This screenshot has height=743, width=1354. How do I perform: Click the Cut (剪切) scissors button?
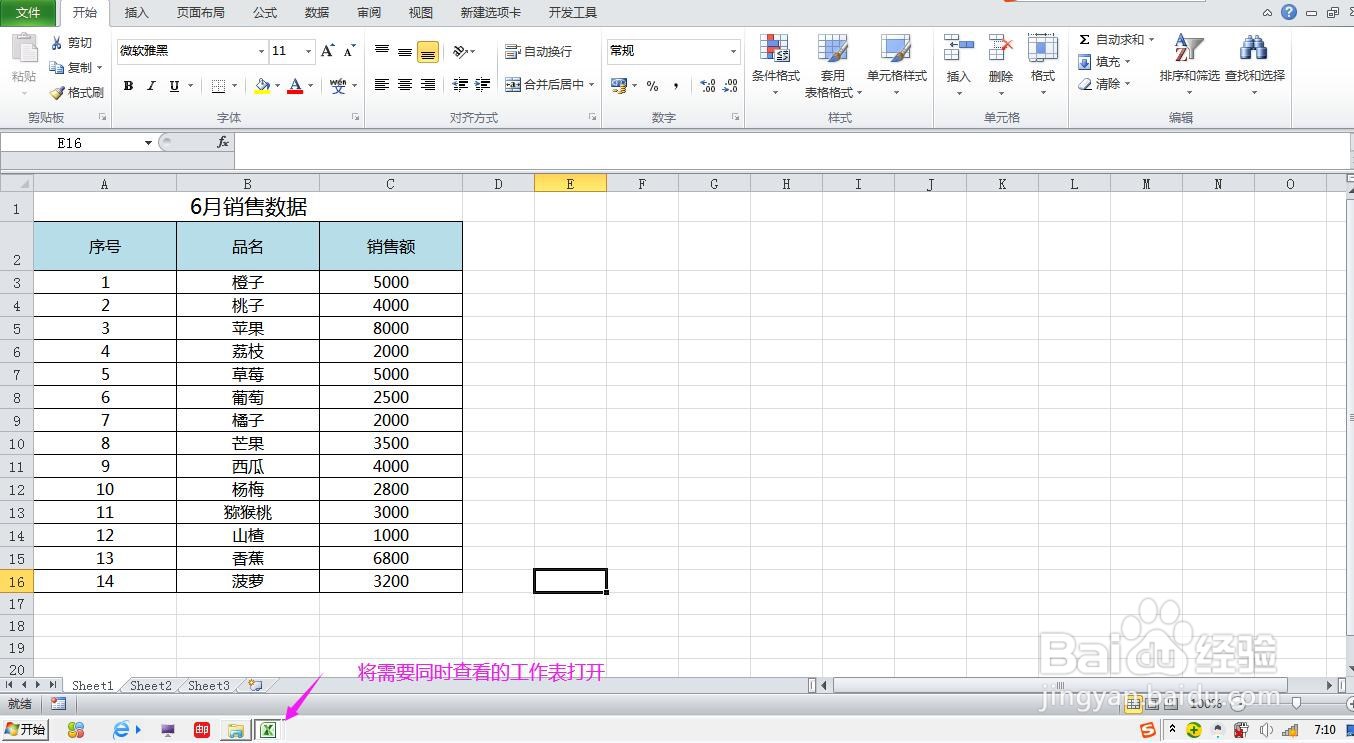(x=71, y=43)
